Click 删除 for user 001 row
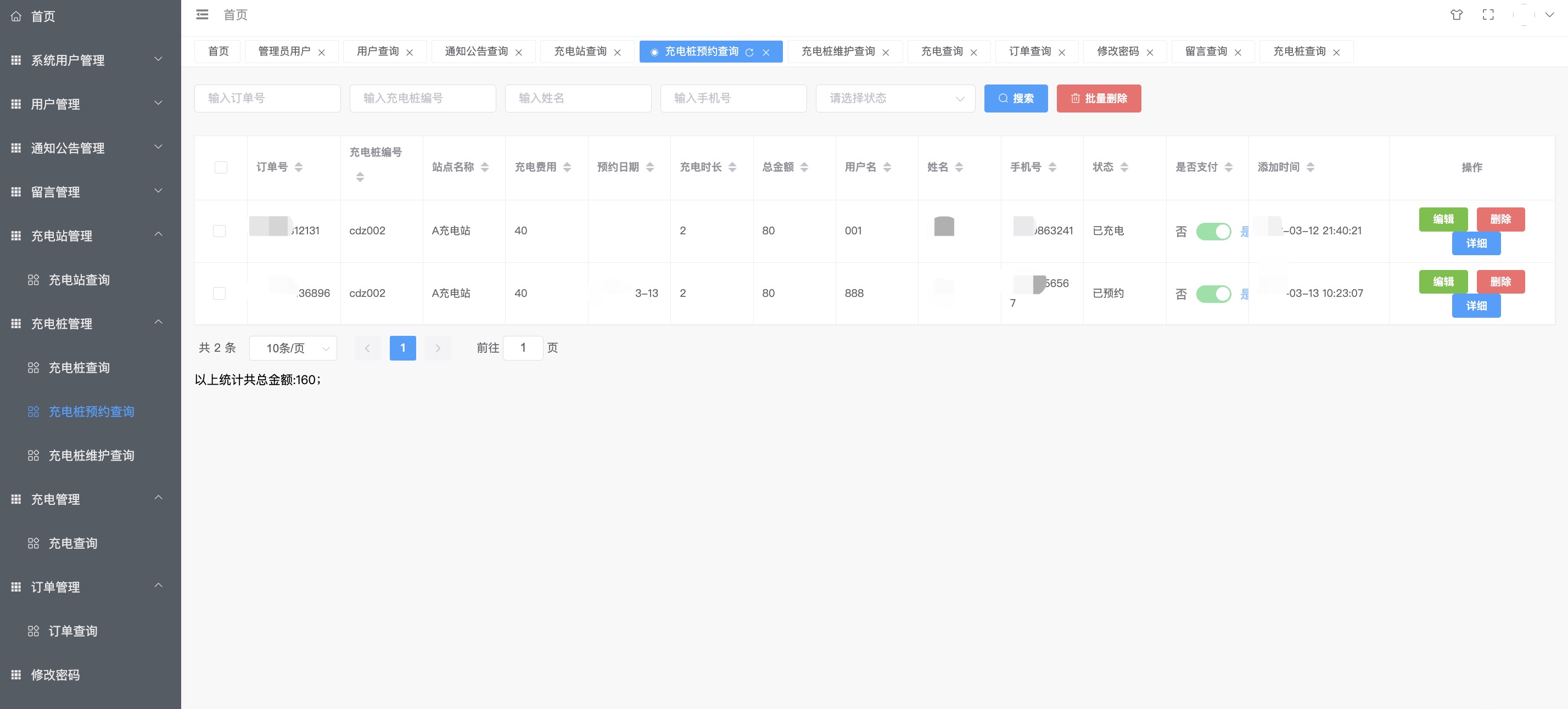Viewport: 1568px width, 709px height. [1500, 219]
